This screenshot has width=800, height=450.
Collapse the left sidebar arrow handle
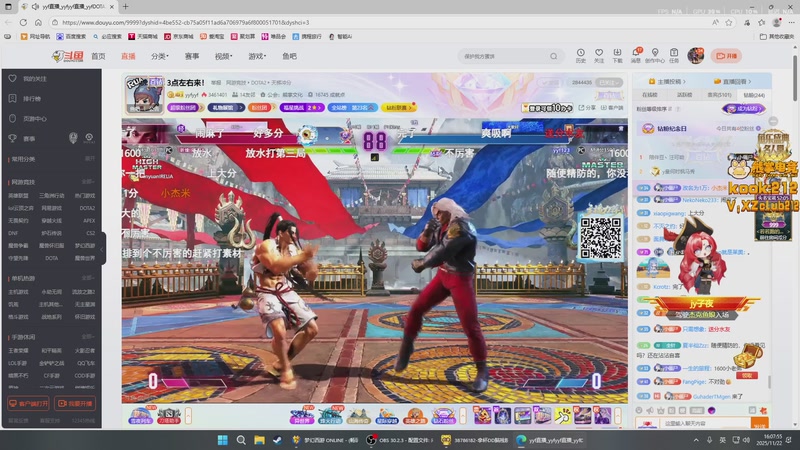coord(103,249)
